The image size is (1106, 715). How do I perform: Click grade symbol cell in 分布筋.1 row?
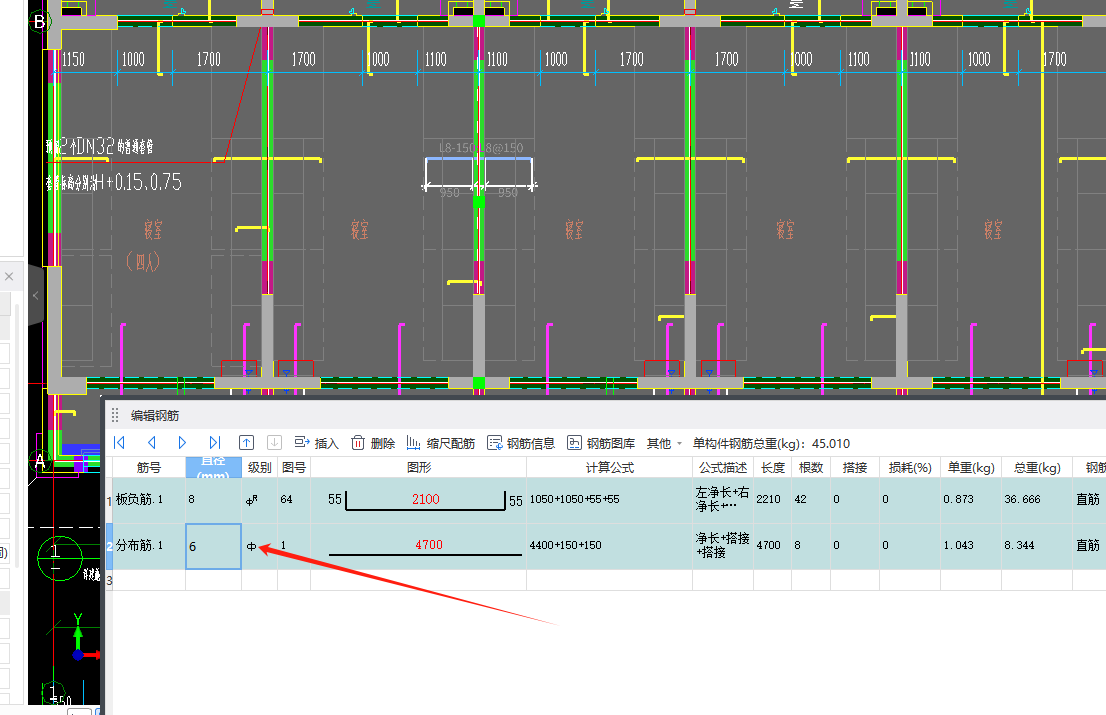pyautogui.click(x=260, y=546)
